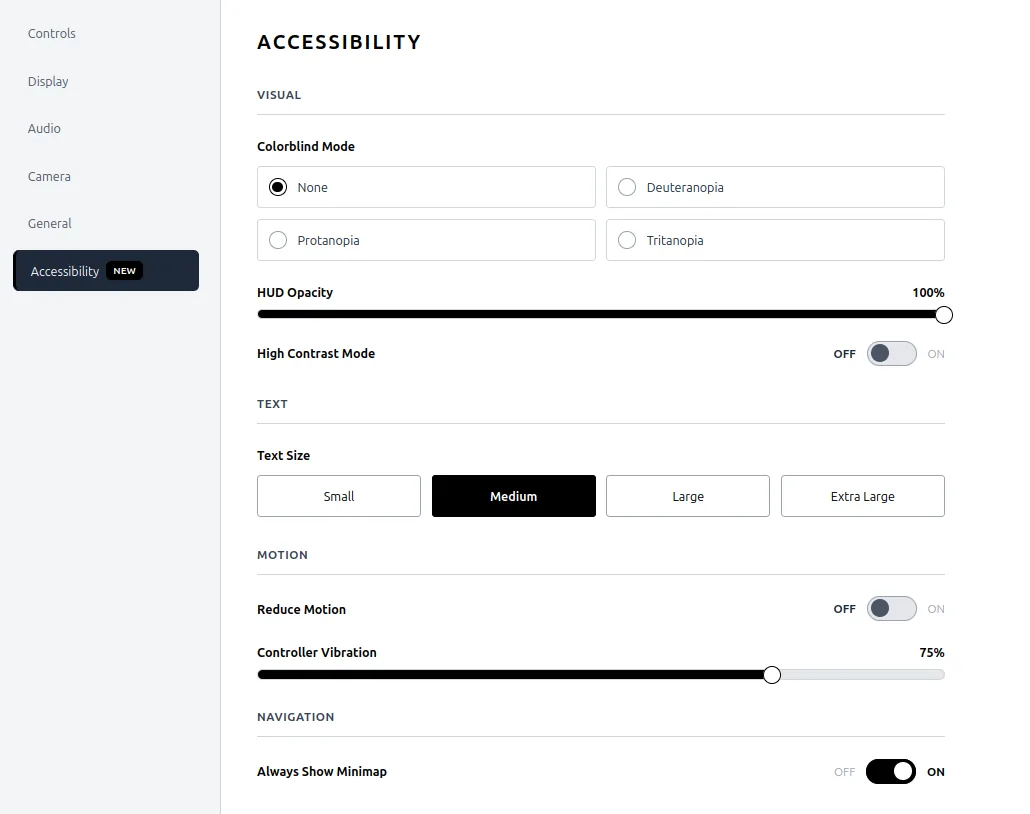Click the High Contrast Mode label
The height and width of the screenshot is (814, 1030).
pyautogui.click(x=316, y=353)
